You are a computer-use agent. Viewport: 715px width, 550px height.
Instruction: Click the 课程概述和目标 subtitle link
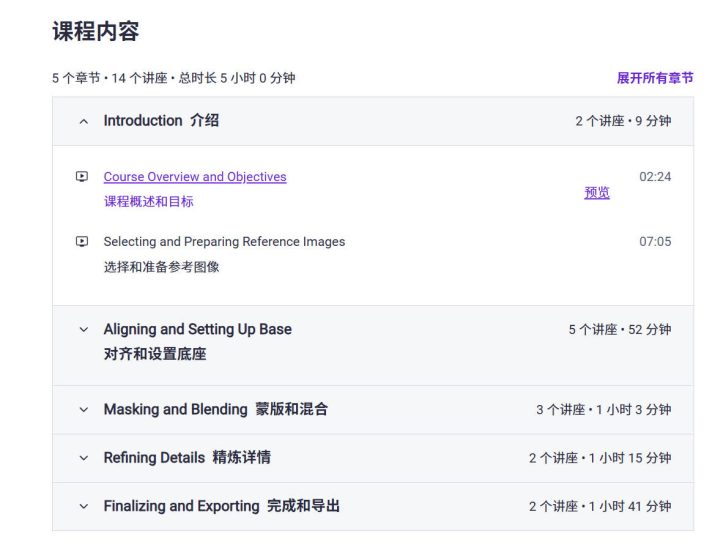149,202
